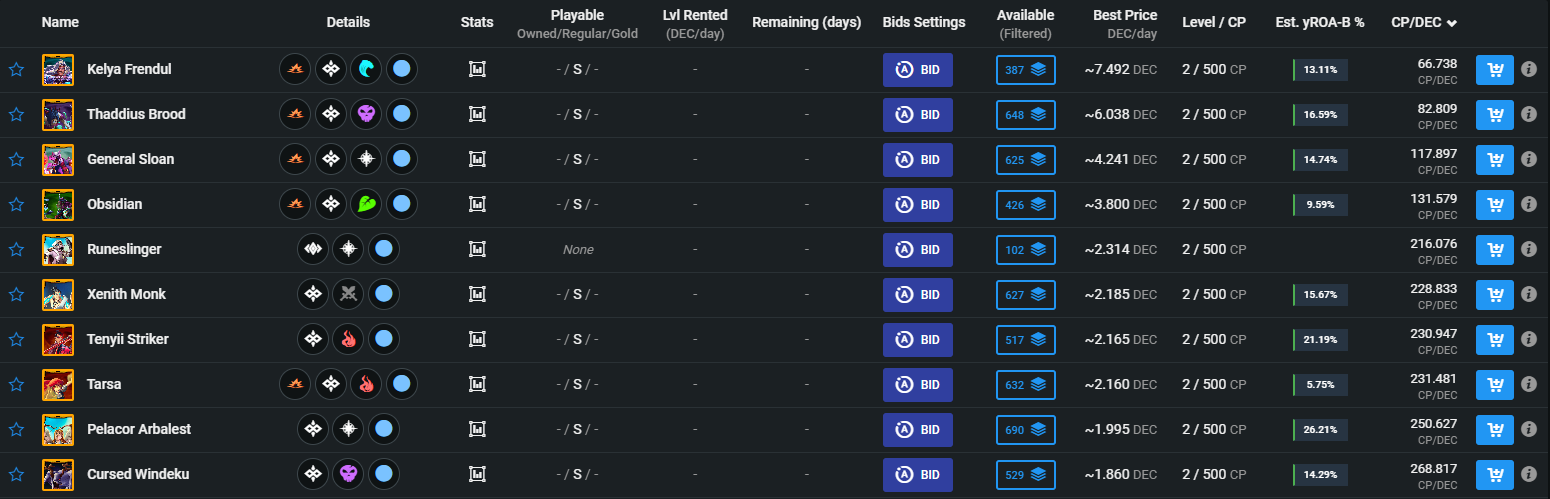
Task: Click BID button for Xenith Monk
Action: 918,295
